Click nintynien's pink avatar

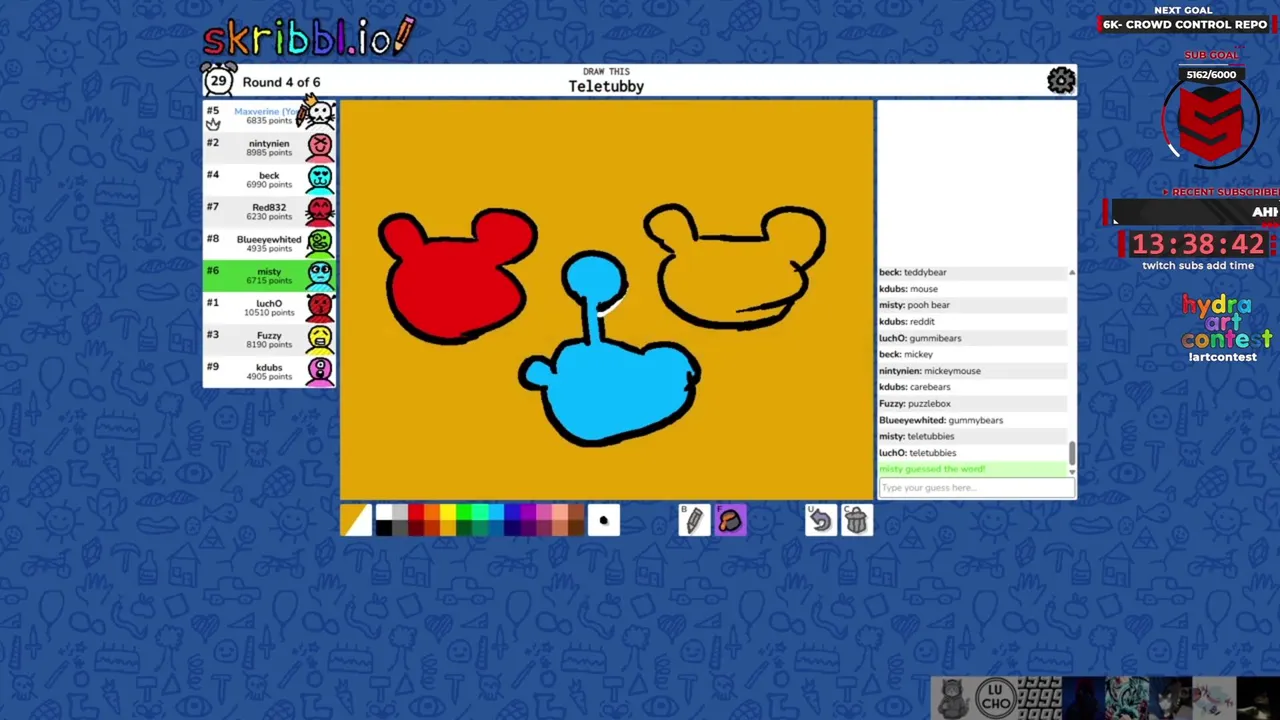[x=320, y=148]
